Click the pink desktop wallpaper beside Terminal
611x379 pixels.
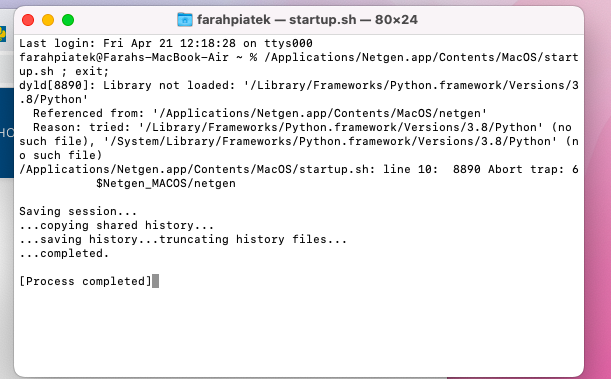(x=597, y=195)
